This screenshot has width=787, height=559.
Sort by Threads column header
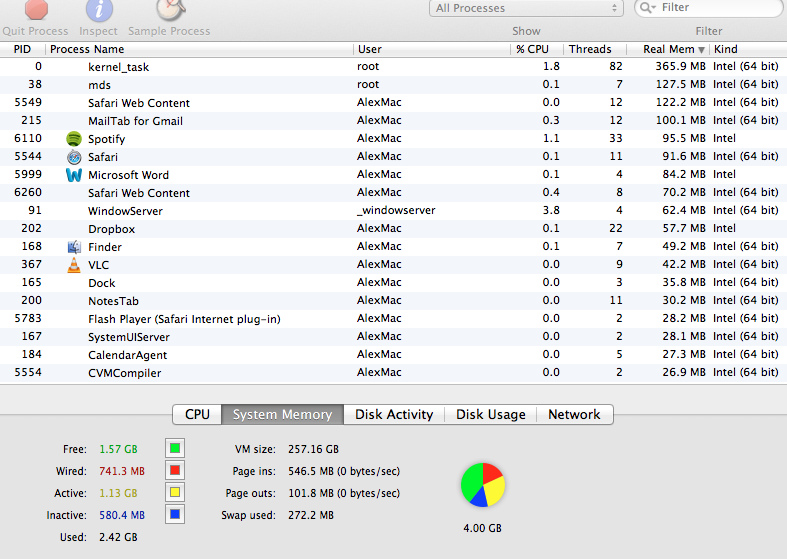[x=595, y=49]
